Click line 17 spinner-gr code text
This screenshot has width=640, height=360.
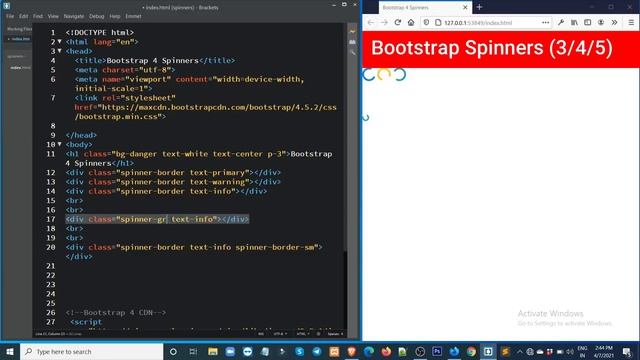point(157,219)
